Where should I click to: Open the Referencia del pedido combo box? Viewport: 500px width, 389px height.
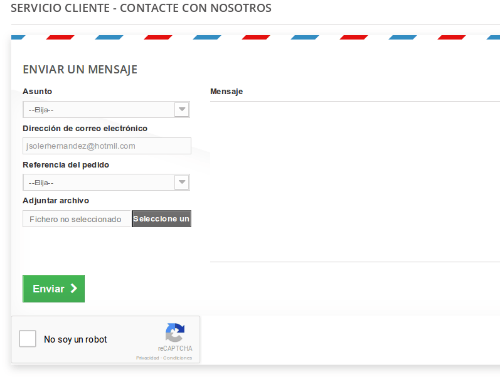(x=106, y=182)
